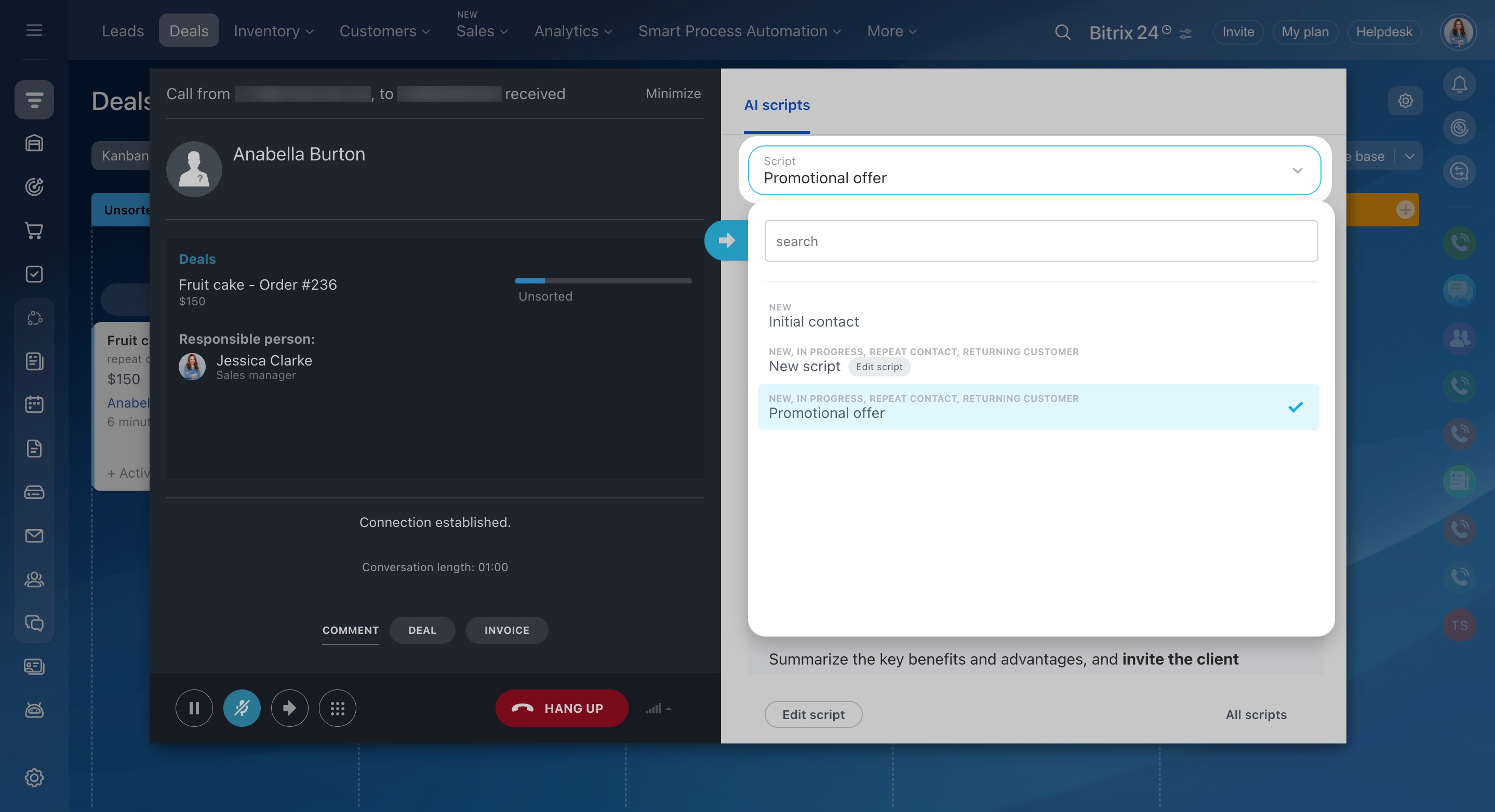Open the Inventory dropdown menu
Screen dimensions: 1495x812
coord(273,31)
